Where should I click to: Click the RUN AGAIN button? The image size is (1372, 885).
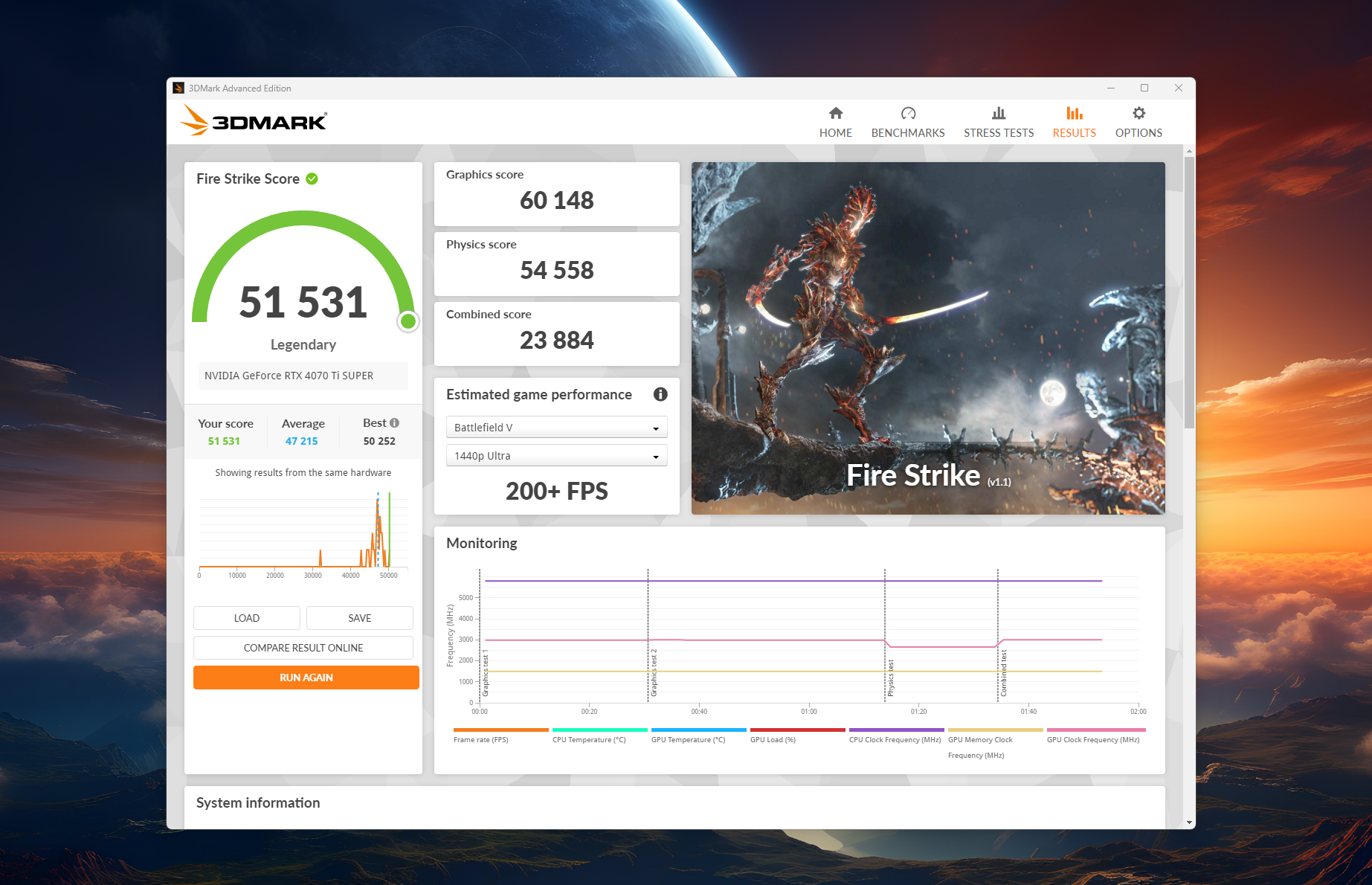tap(306, 678)
